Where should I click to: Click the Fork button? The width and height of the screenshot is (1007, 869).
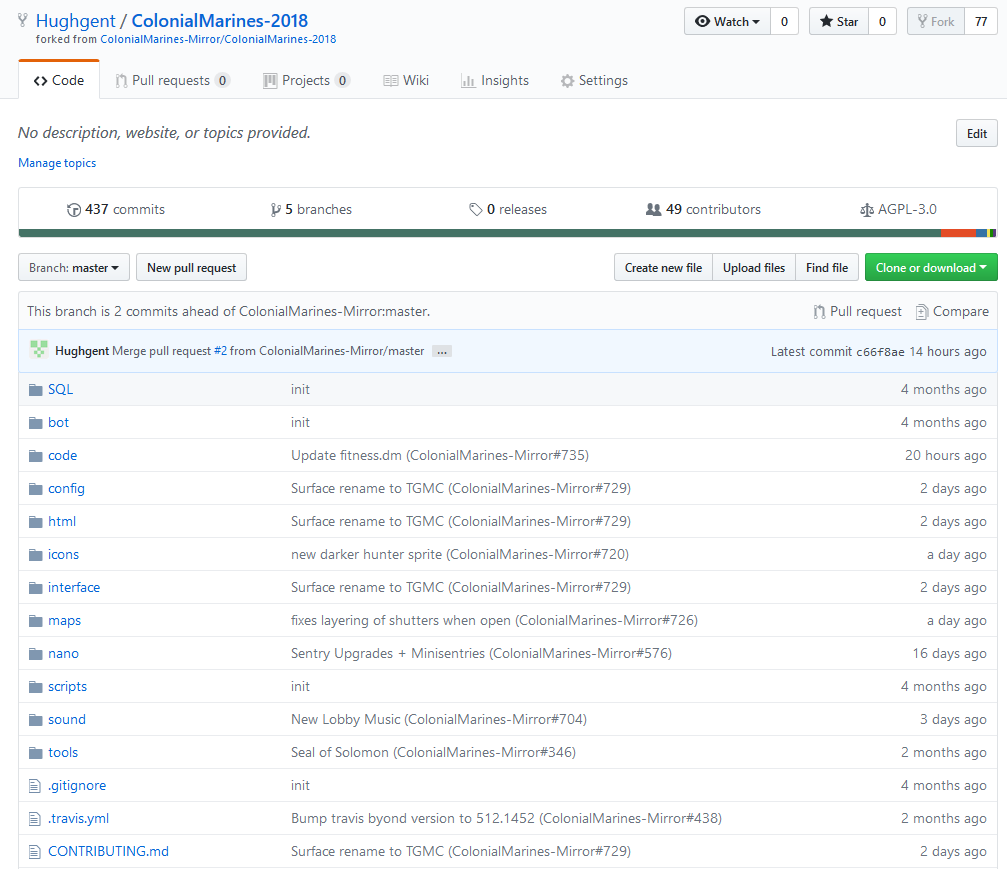coord(936,21)
